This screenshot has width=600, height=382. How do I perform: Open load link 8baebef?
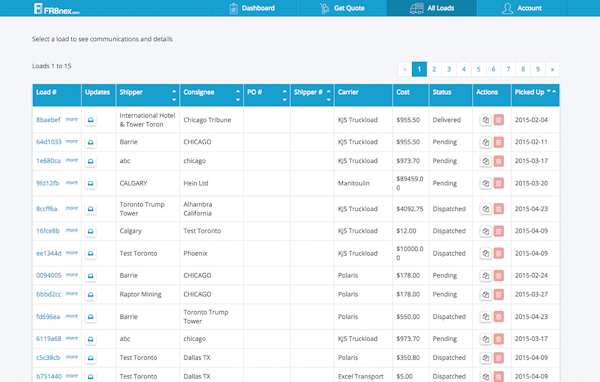(x=48, y=120)
